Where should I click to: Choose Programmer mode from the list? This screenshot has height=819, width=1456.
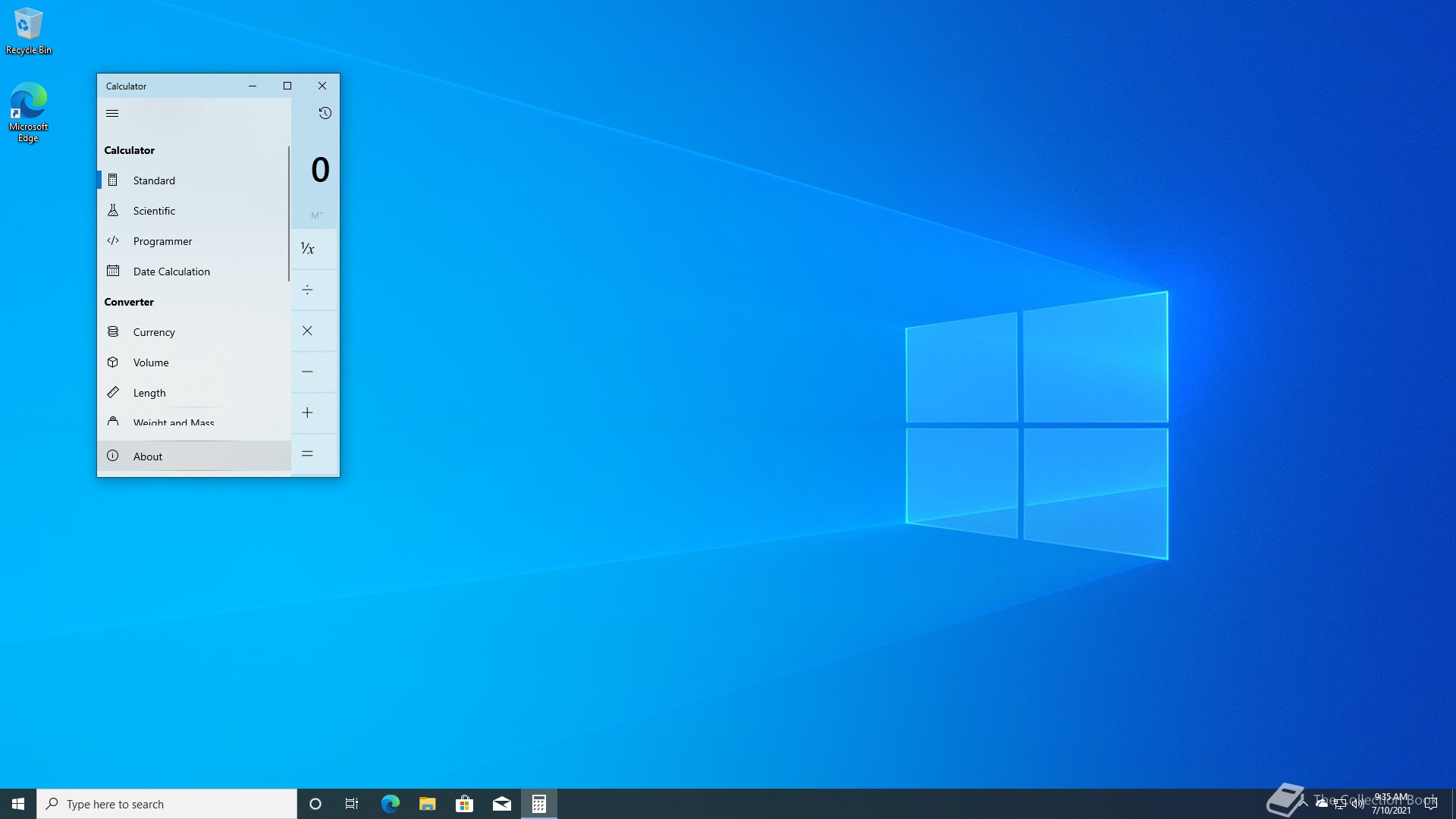pos(162,241)
